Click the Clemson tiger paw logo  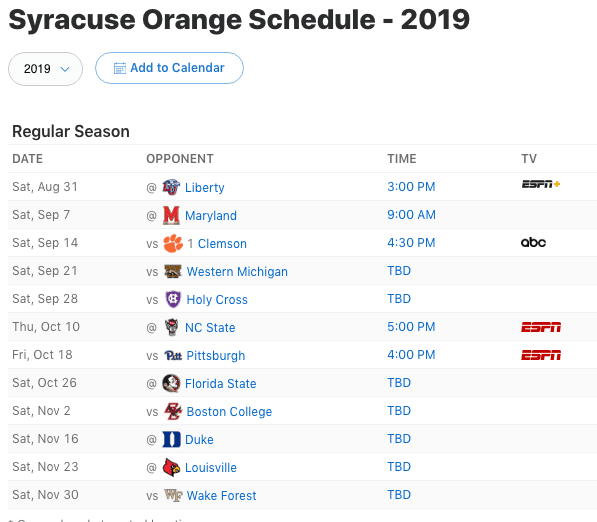click(x=173, y=243)
